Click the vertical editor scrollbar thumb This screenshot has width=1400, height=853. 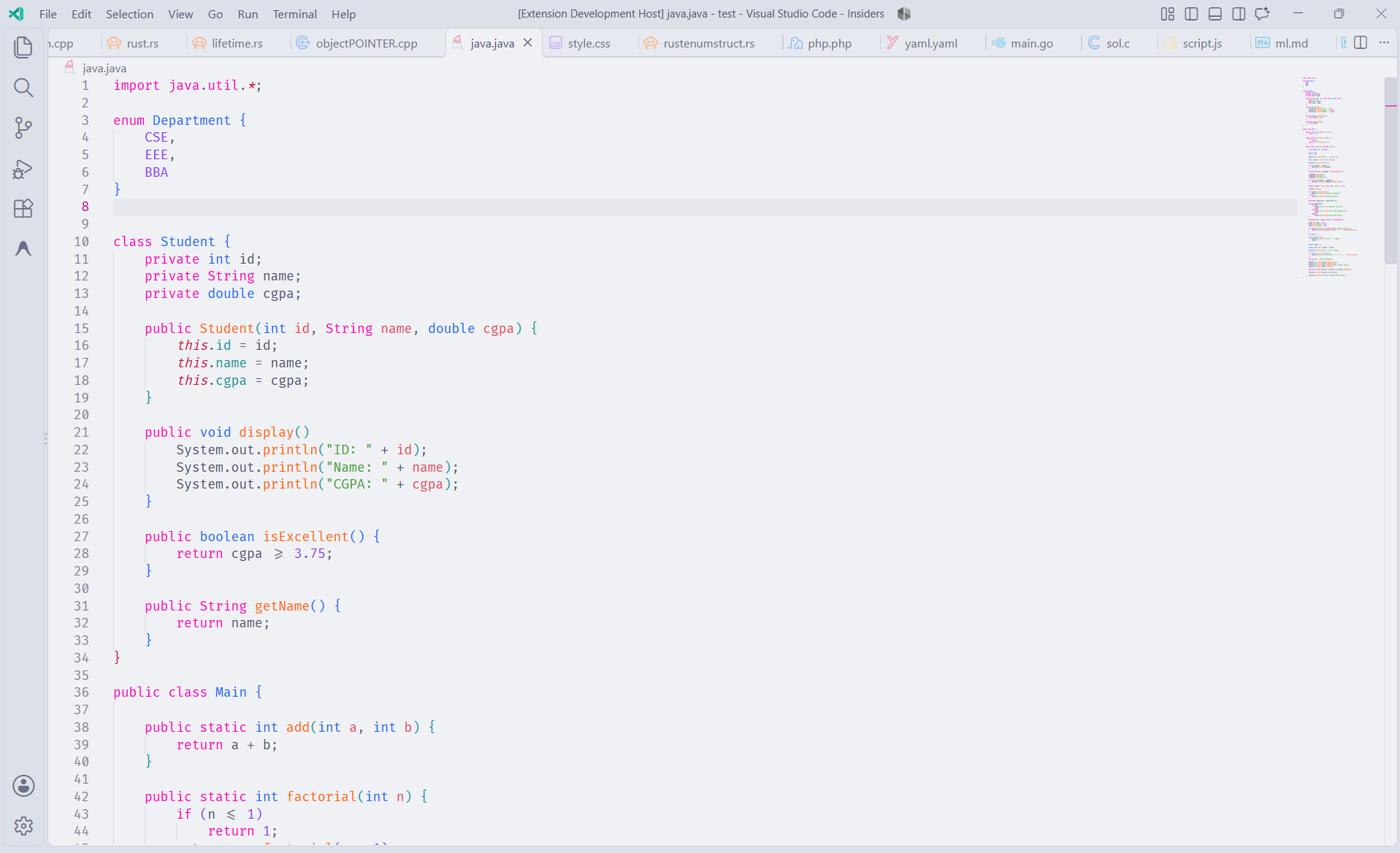tap(1391, 170)
